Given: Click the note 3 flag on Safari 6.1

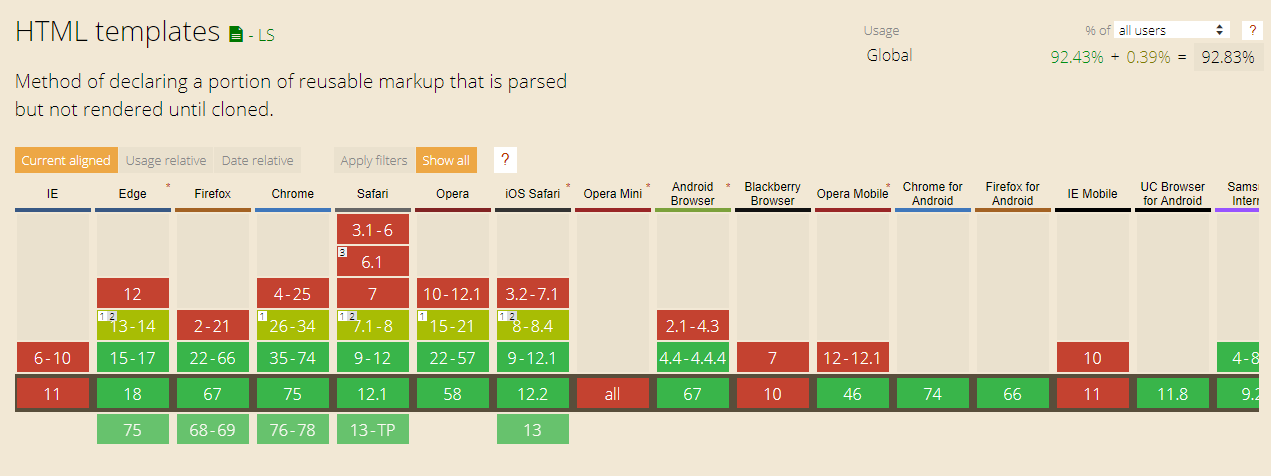Looking at the screenshot, I should tap(342, 252).
